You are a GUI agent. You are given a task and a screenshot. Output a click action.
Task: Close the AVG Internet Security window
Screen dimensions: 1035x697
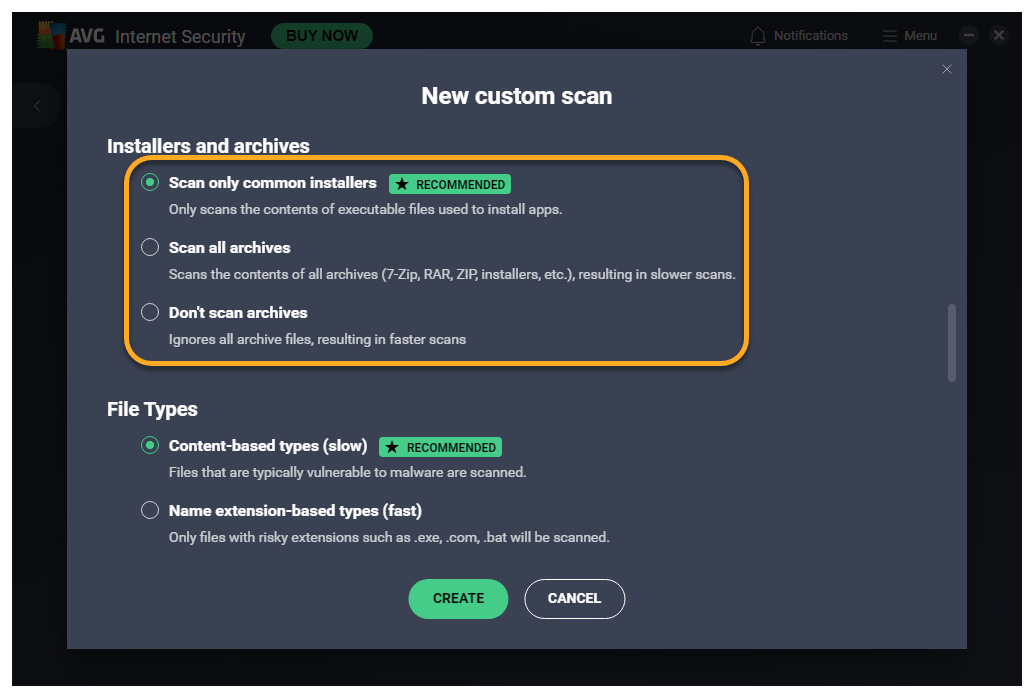999,35
